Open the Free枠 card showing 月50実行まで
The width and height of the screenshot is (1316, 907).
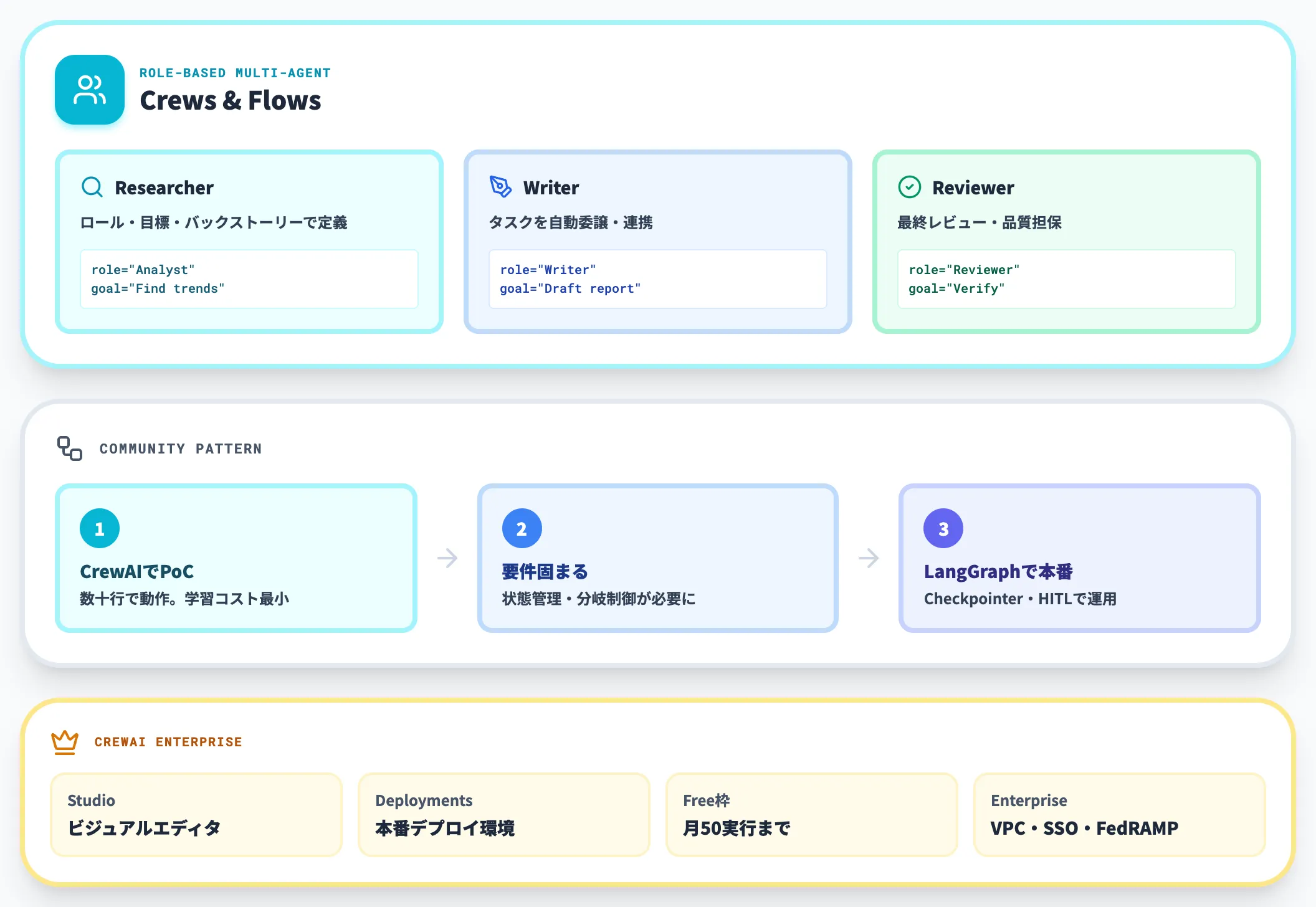click(x=812, y=815)
